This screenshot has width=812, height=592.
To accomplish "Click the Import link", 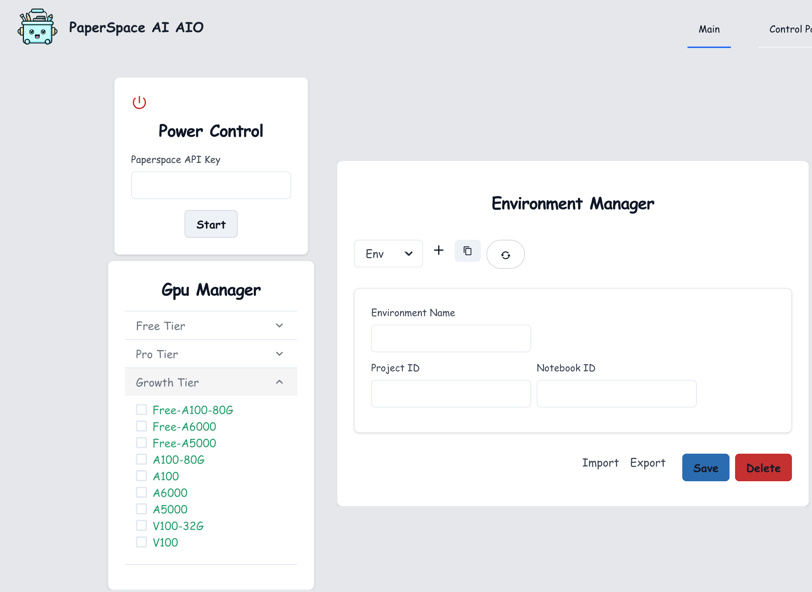I will (600, 463).
